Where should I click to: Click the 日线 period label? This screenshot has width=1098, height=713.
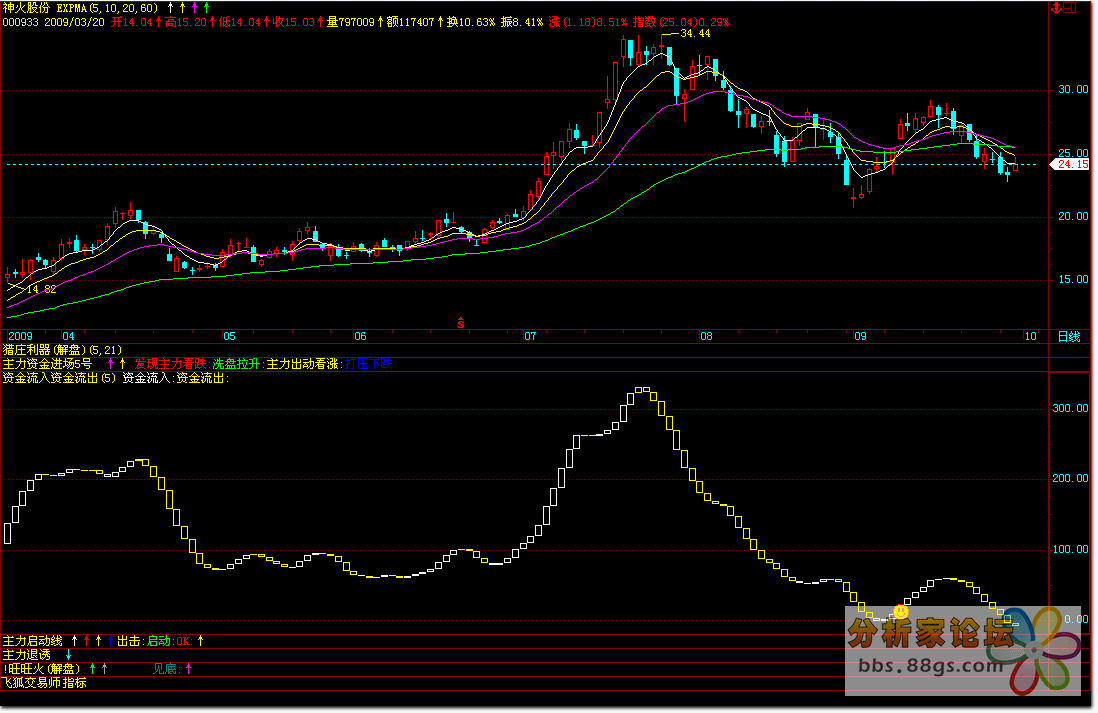click(x=1069, y=337)
